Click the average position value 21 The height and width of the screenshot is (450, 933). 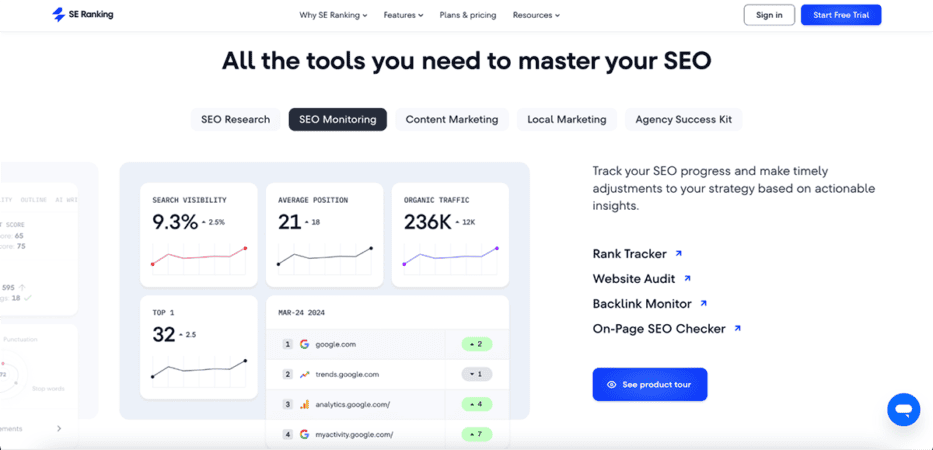pyautogui.click(x=289, y=222)
